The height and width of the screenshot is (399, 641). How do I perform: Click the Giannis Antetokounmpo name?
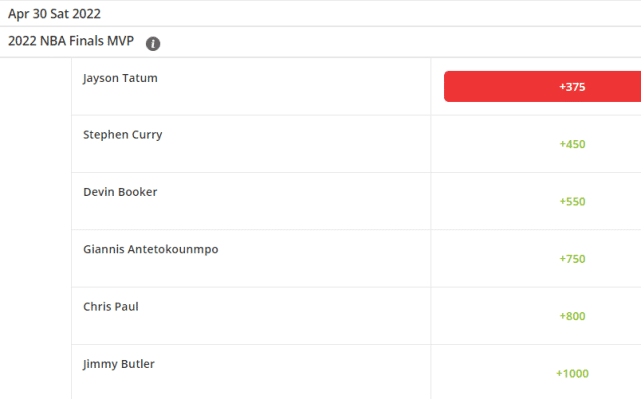(151, 249)
